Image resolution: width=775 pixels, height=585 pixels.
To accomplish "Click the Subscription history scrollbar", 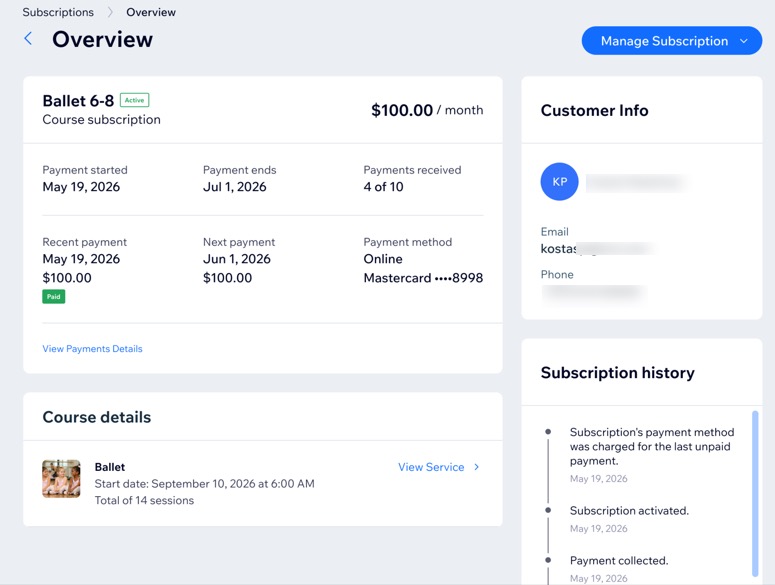I will coord(755,493).
